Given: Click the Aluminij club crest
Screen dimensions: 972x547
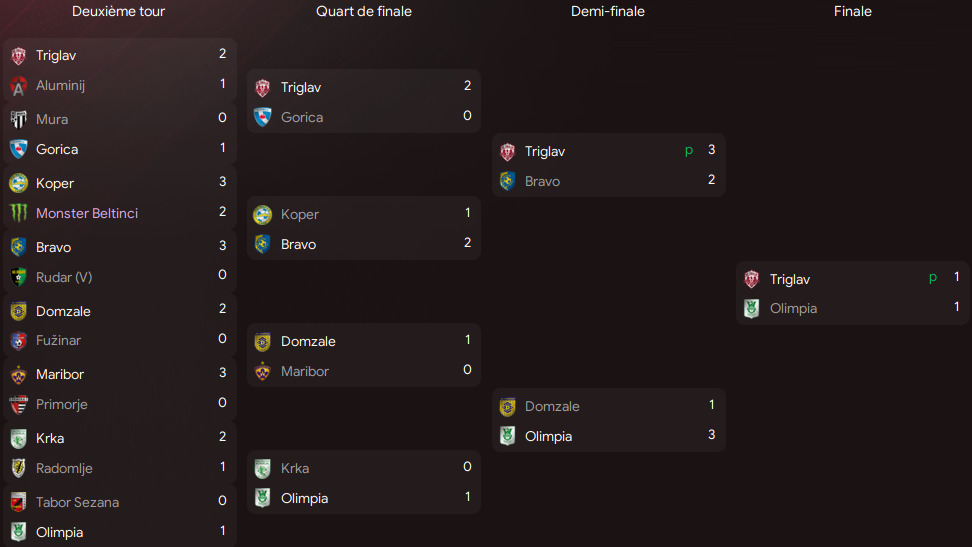Looking at the screenshot, I should pyautogui.click(x=18, y=86).
